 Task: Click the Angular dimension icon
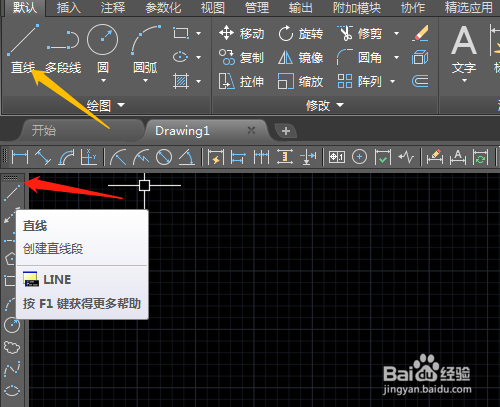tap(187, 157)
